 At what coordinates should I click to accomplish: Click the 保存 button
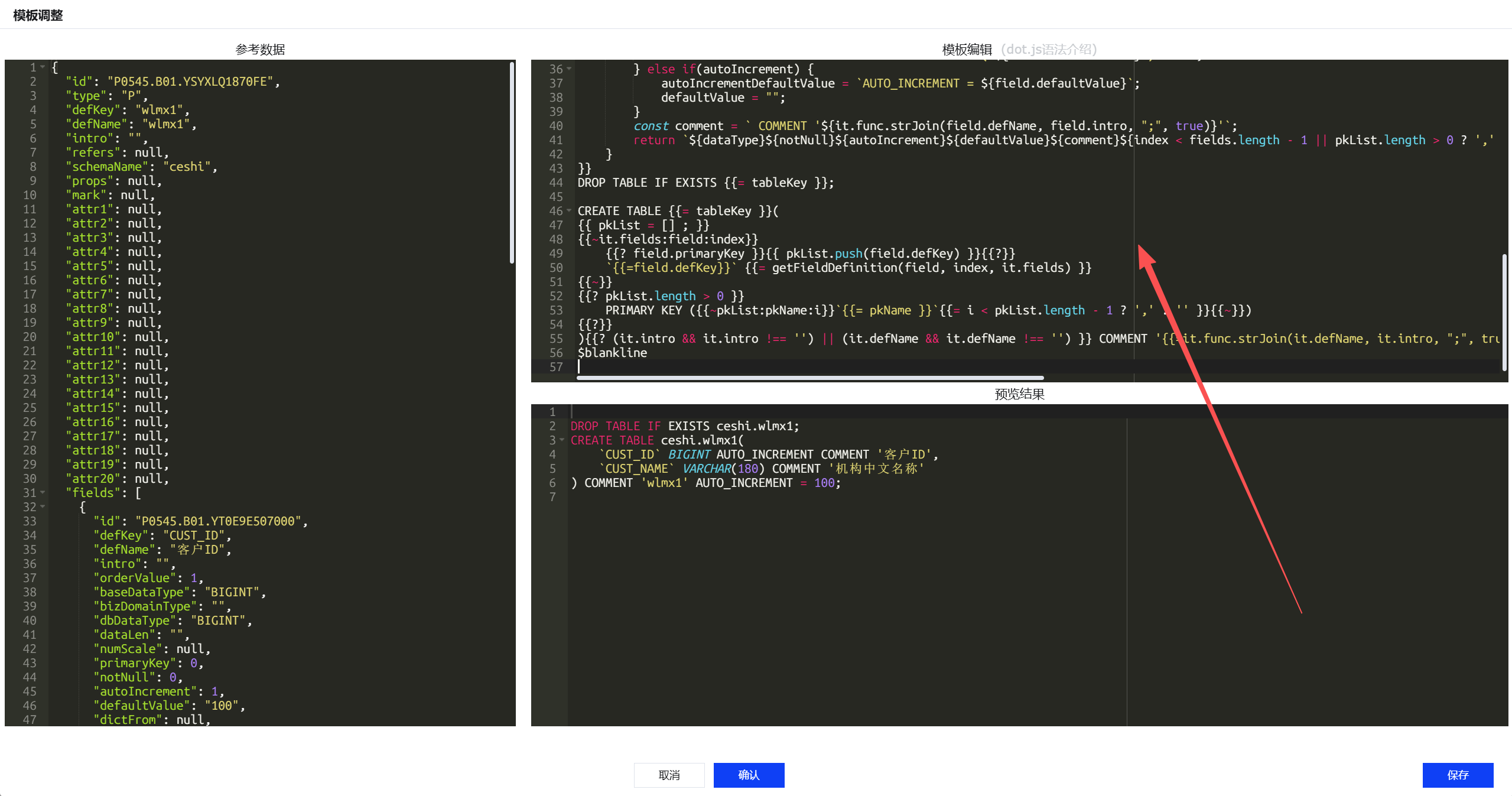[x=1457, y=775]
